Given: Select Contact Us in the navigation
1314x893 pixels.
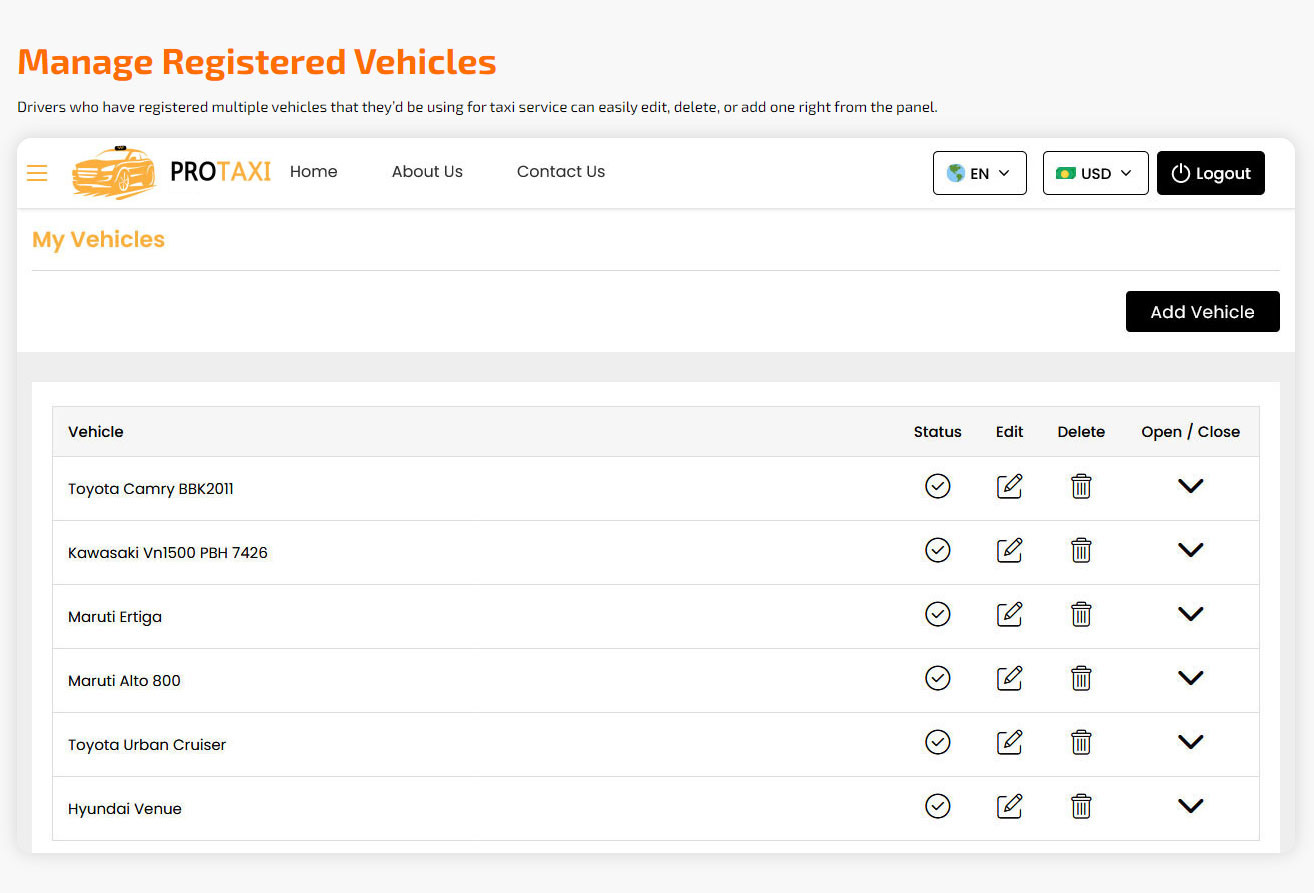Looking at the screenshot, I should (560, 172).
